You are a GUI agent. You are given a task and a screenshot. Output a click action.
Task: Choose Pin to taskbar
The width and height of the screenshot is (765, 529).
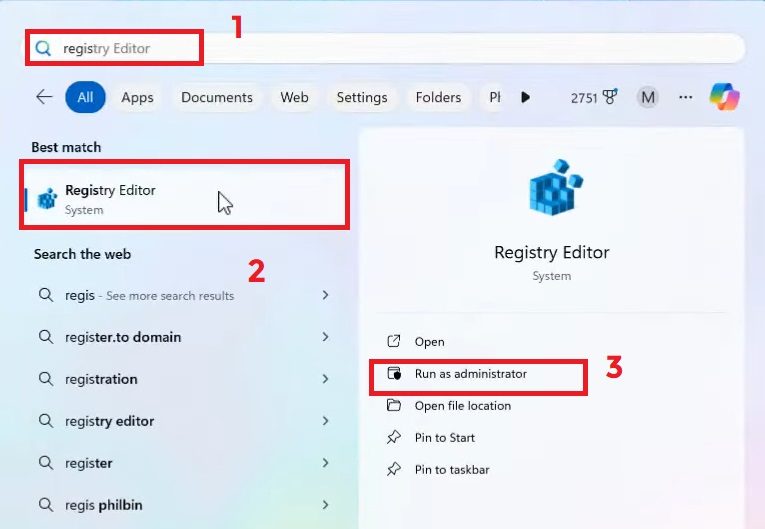coord(452,469)
